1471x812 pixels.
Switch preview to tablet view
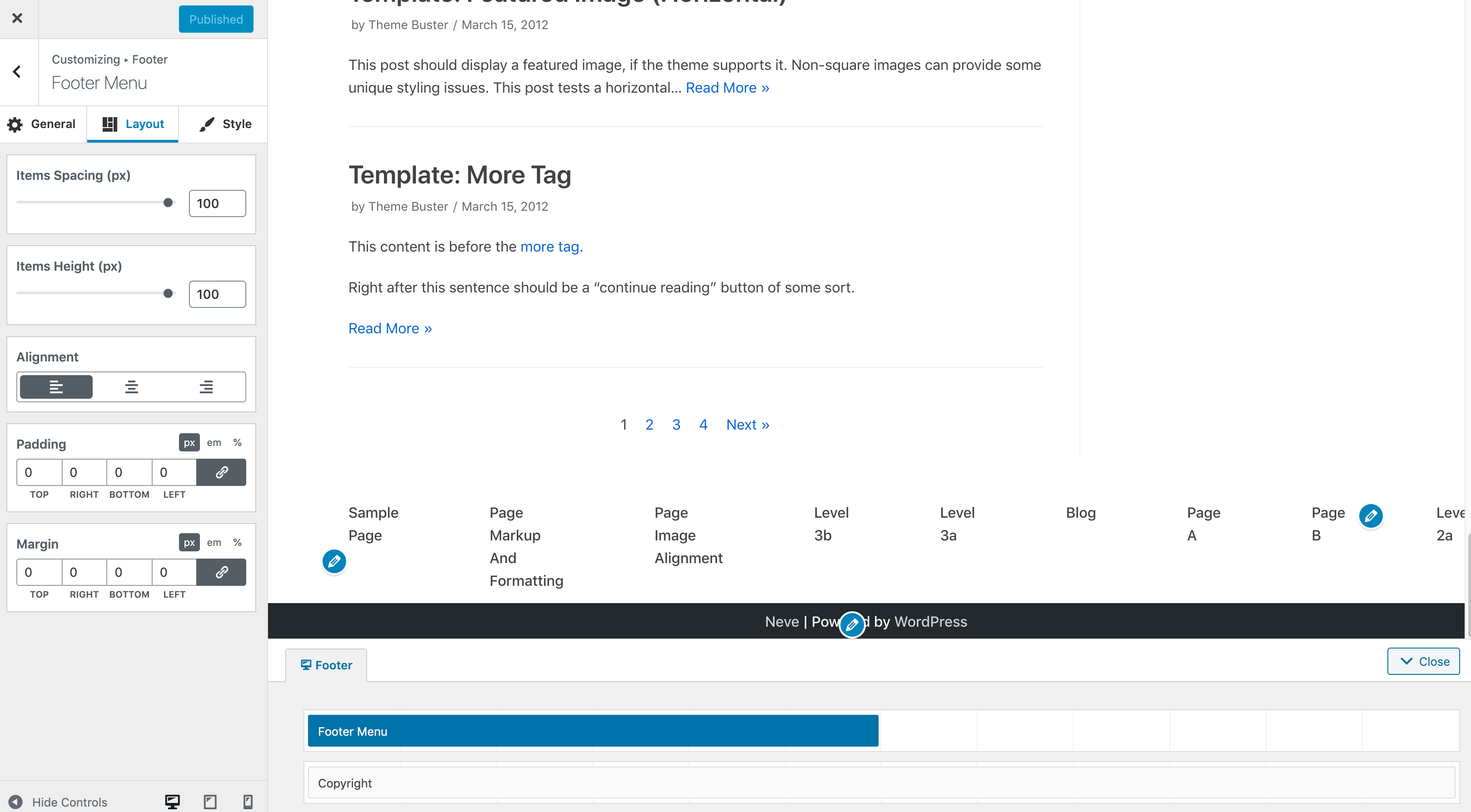click(209, 802)
